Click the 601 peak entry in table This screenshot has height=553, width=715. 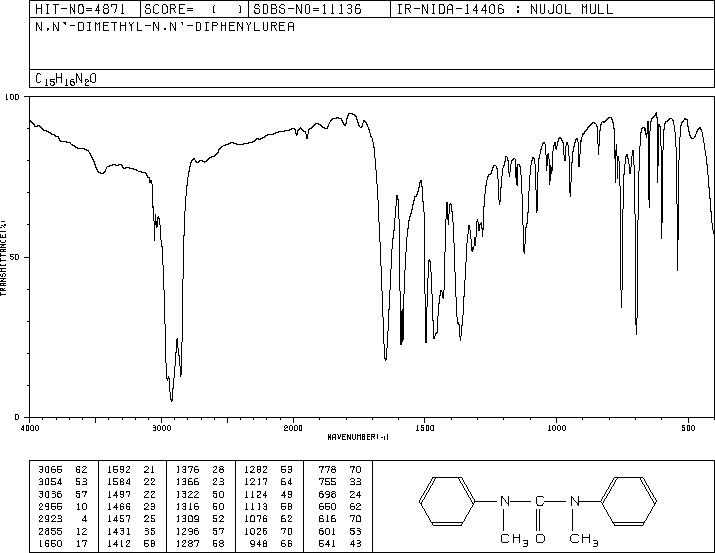point(340,531)
